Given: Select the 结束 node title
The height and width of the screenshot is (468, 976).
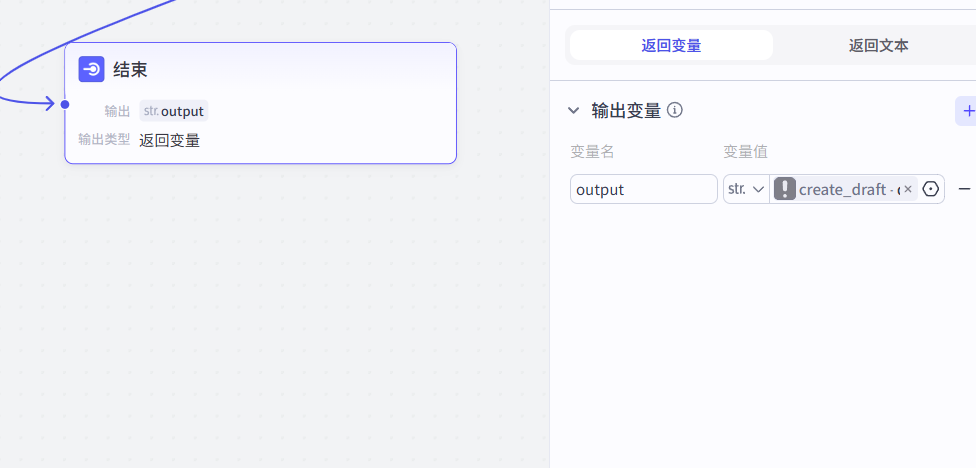Looking at the screenshot, I should coord(130,69).
